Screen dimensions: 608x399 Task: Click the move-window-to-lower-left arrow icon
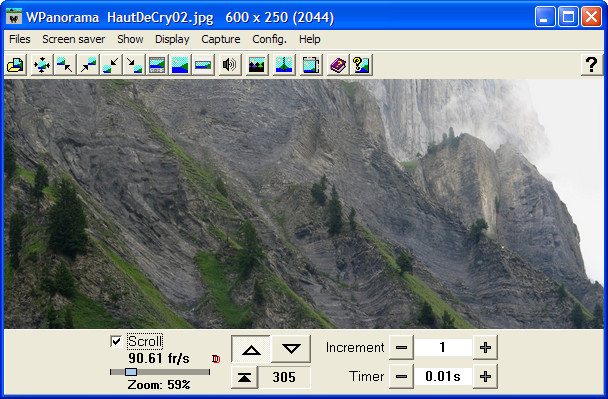coord(111,65)
